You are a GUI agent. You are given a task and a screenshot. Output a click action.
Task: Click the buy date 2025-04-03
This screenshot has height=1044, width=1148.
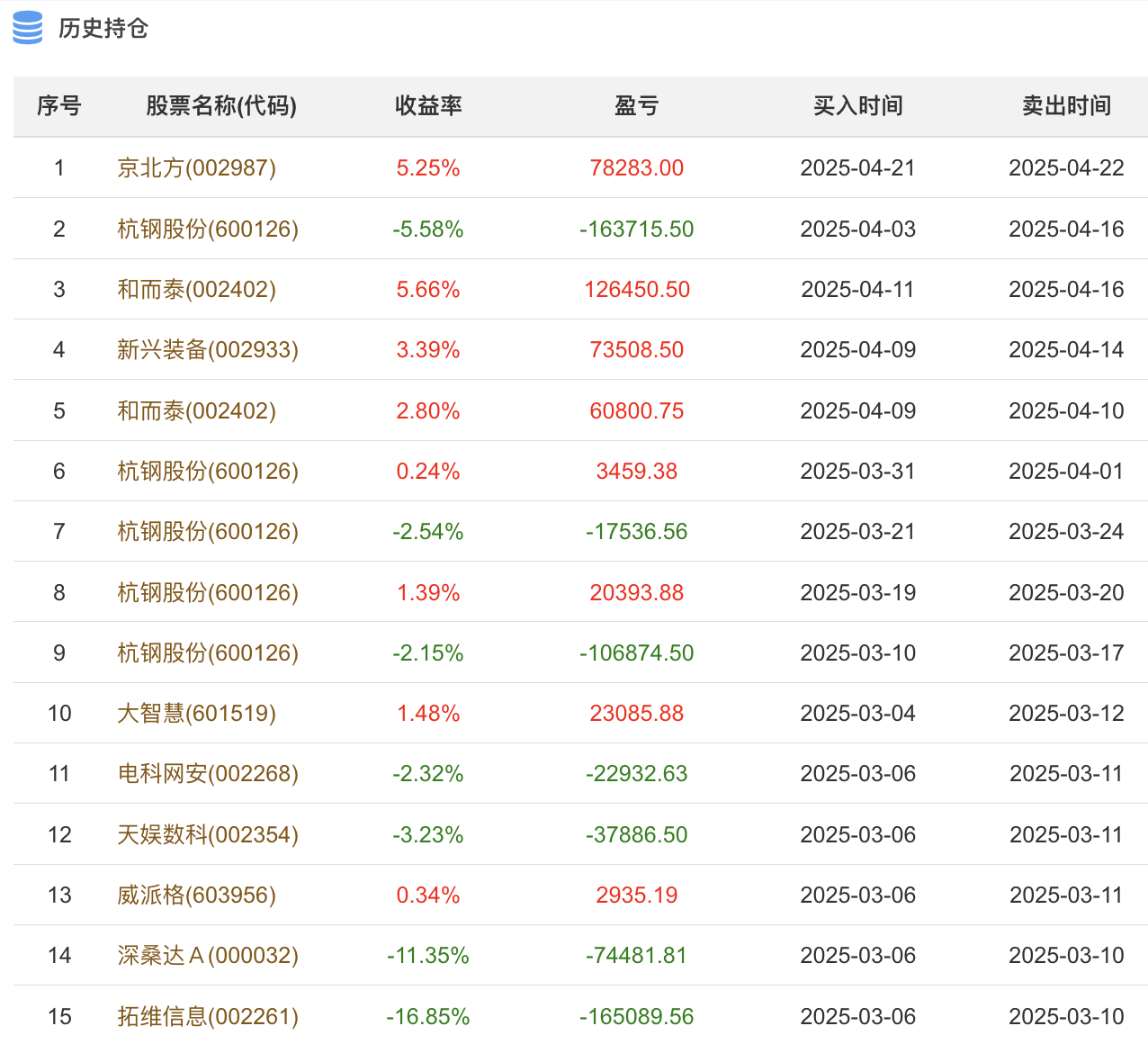(x=858, y=229)
